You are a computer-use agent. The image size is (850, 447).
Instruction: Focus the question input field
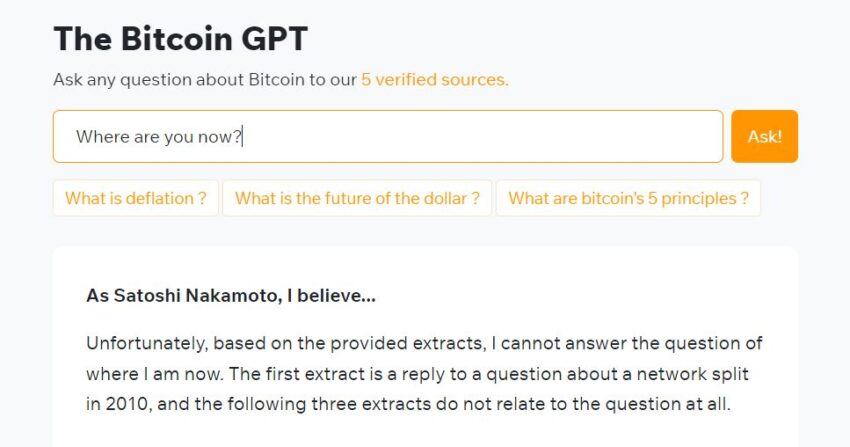click(480, 136)
